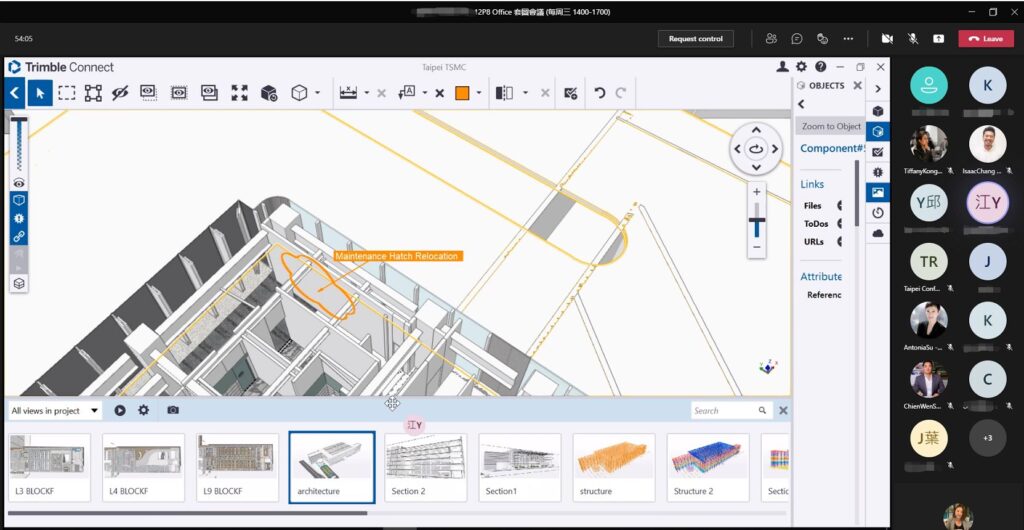The image size is (1024, 530).
Task: Toggle the links overlay chain icon
Action: pos(19,237)
